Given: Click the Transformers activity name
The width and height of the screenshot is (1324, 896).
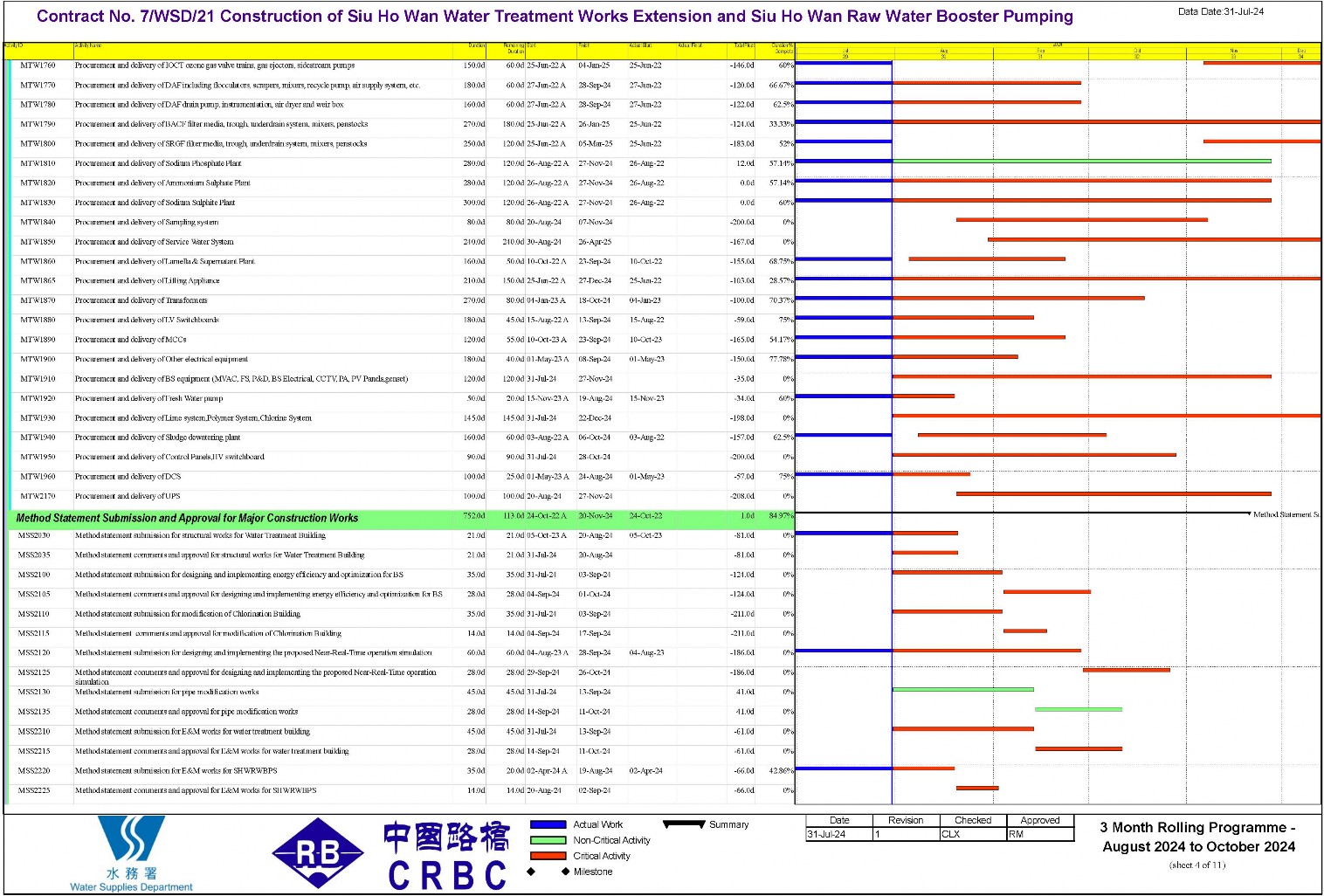Looking at the screenshot, I should coord(141,300).
